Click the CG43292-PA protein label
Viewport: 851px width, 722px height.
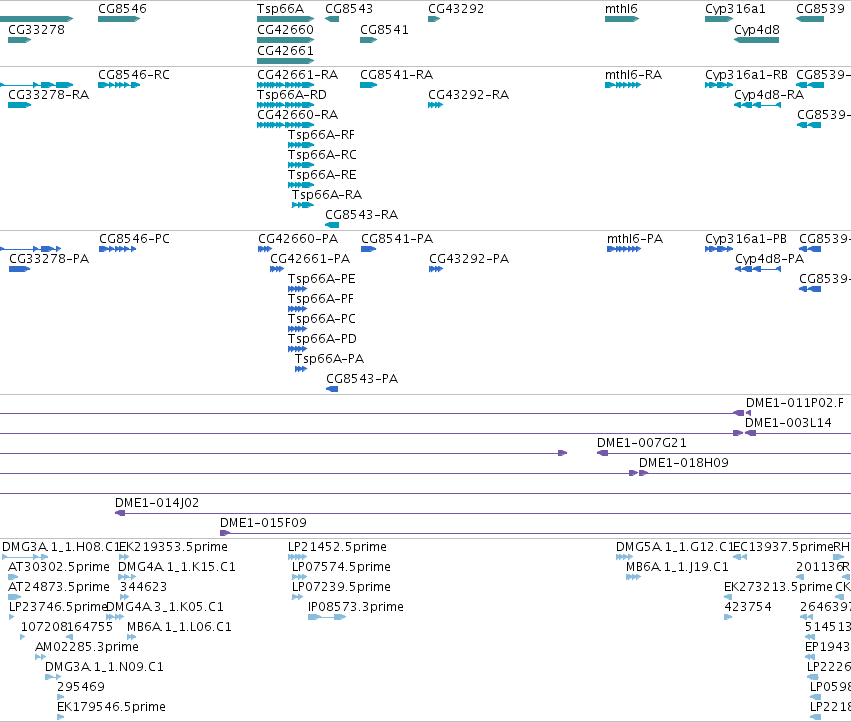coord(469,259)
